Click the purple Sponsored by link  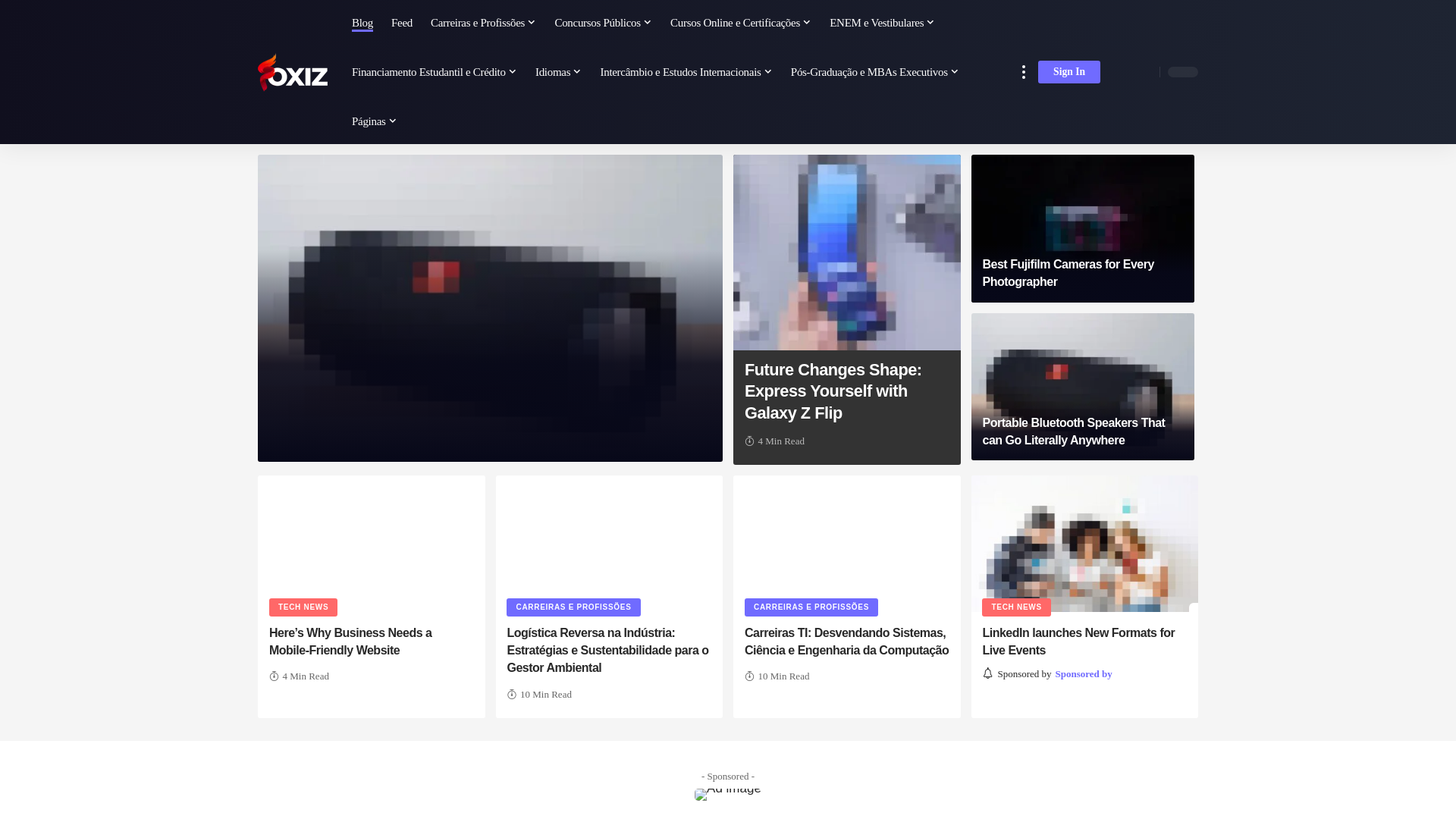[x=1083, y=674]
